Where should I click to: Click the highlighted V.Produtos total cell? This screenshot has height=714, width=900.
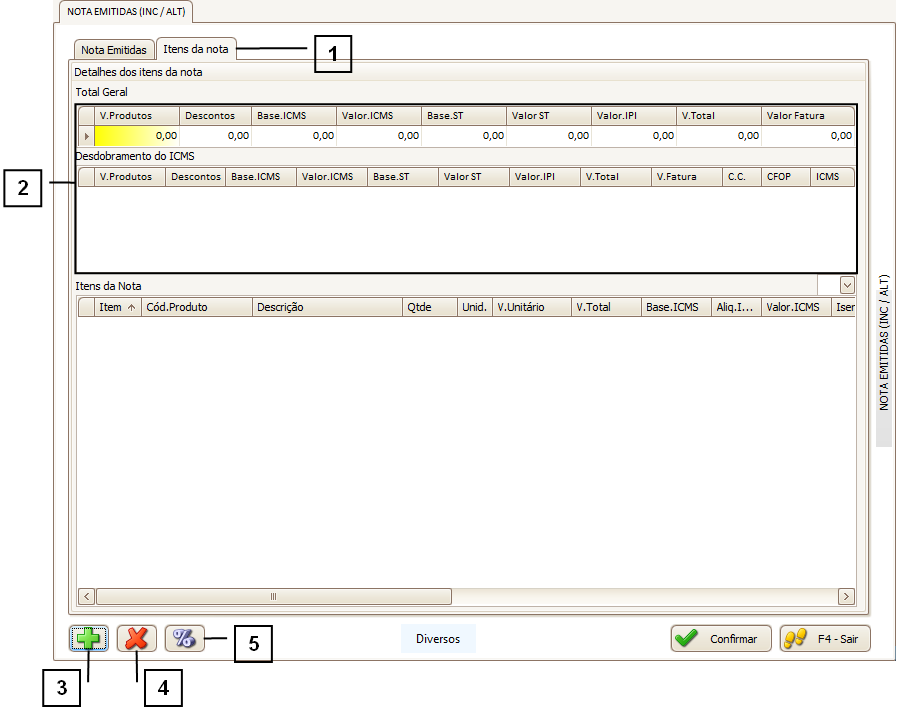pos(137,135)
